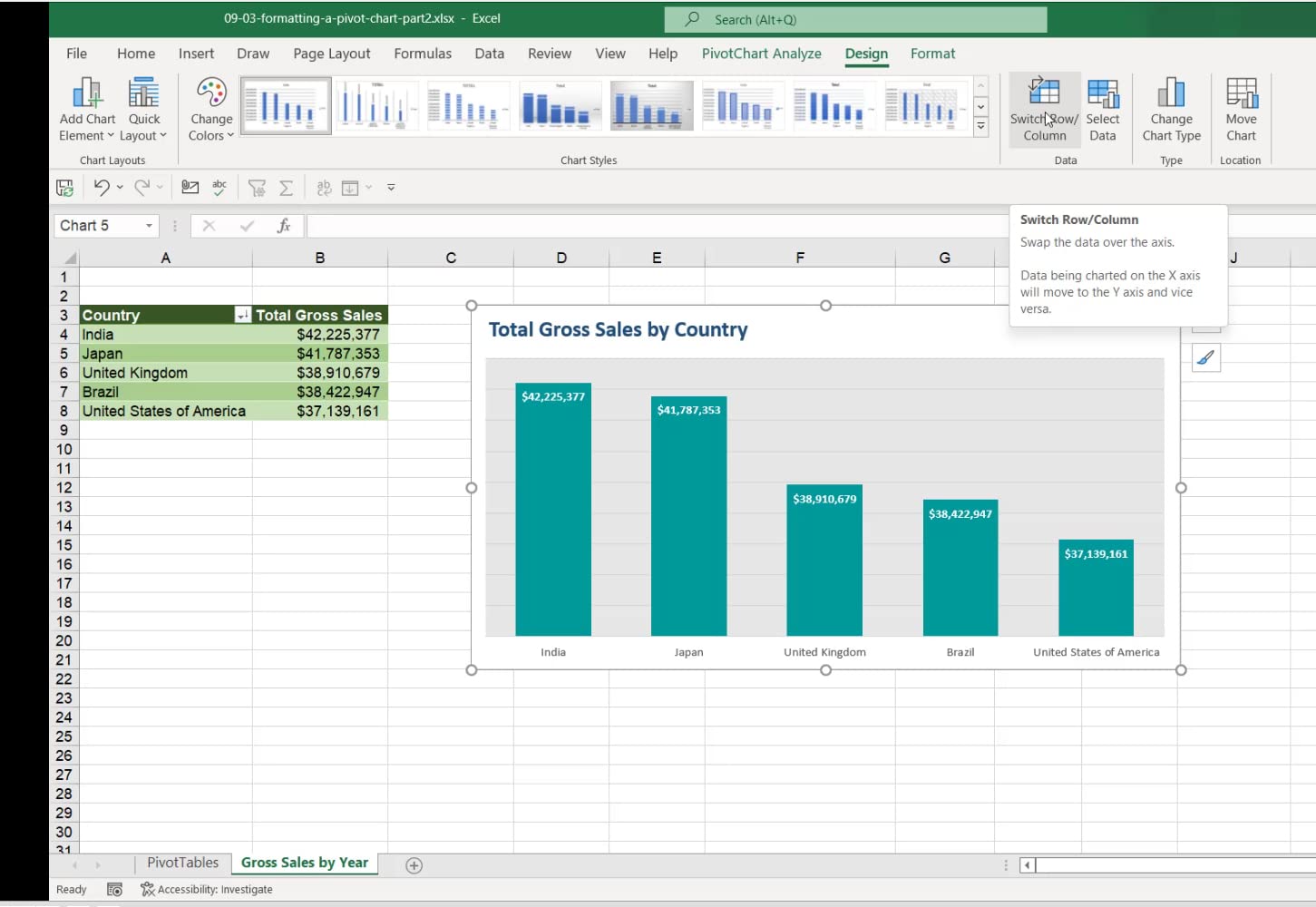Select the Gross Sales by Year sheet

pos(305,863)
